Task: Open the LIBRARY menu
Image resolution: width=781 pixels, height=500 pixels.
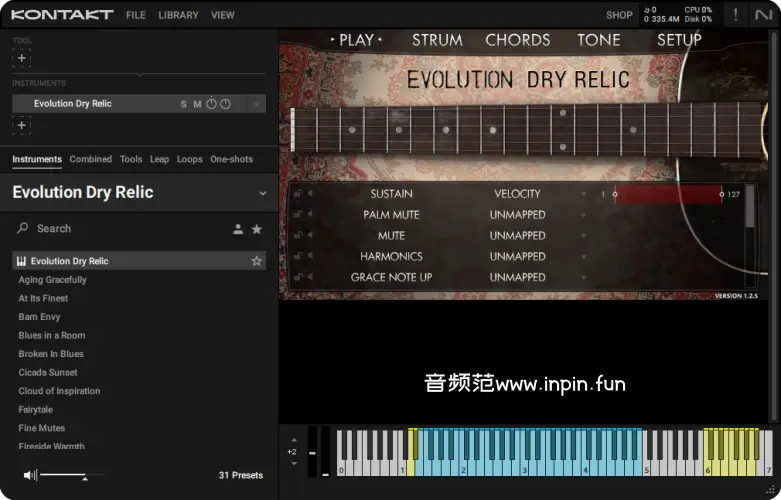Action: pyautogui.click(x=178, y=15)
